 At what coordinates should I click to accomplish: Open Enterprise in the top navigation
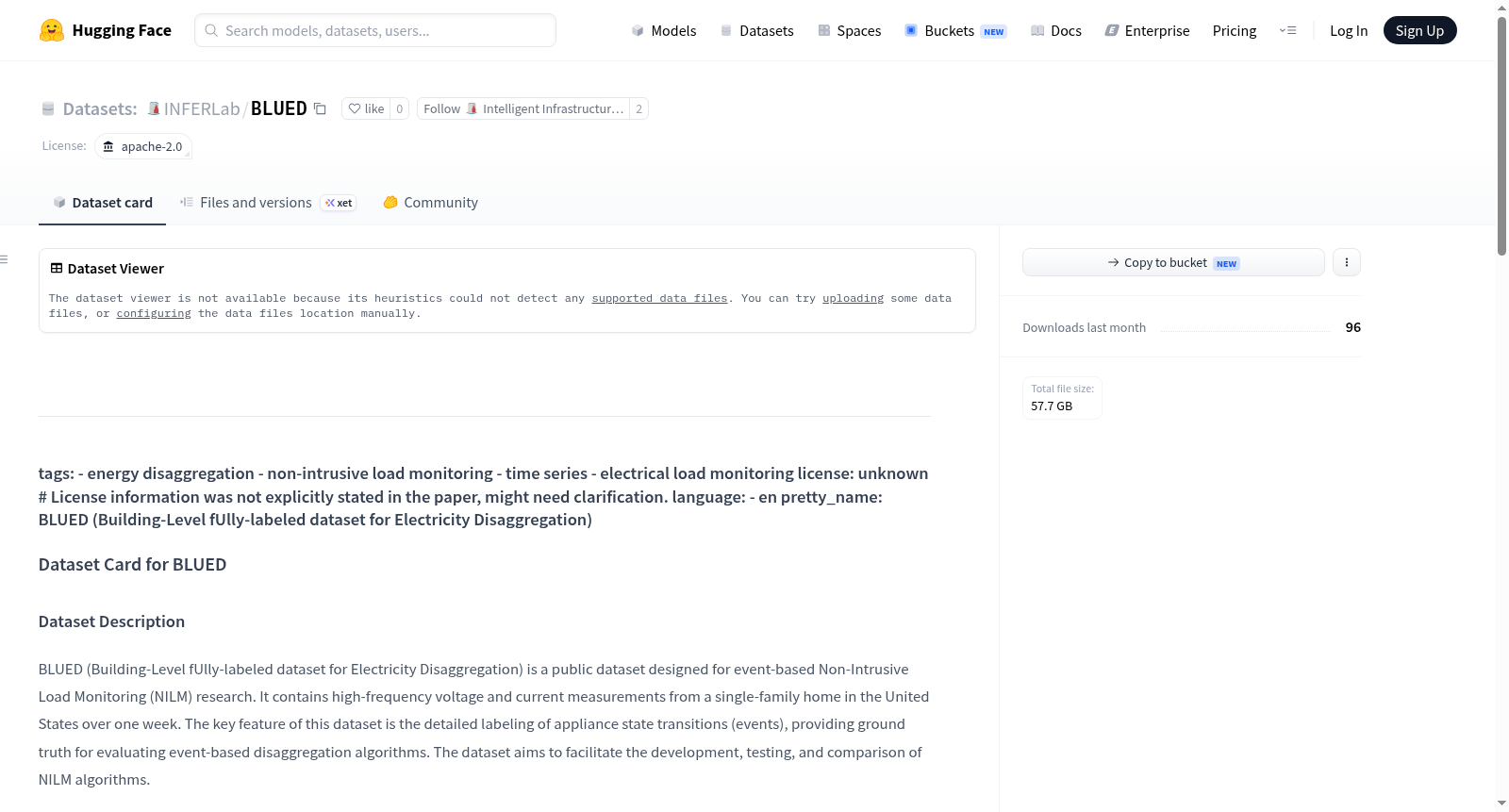[1147, 30]
